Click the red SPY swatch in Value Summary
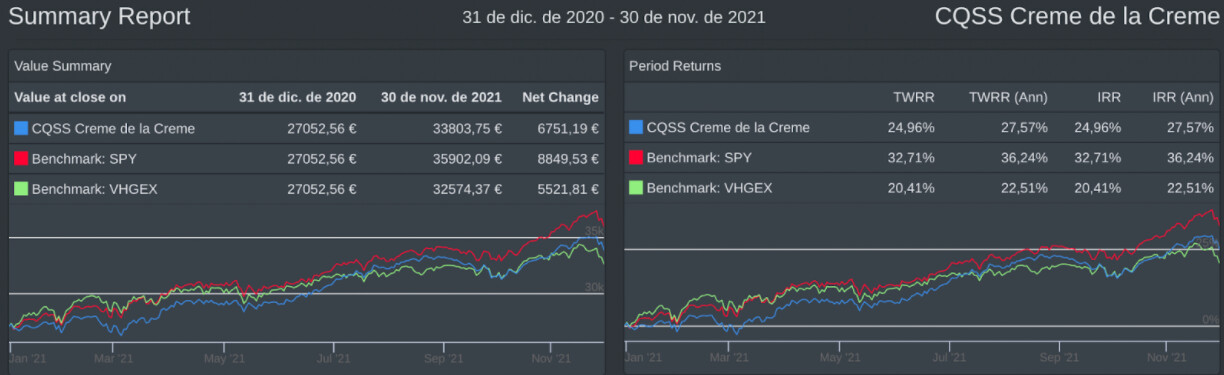The width and height of the screenshot is (1224, 375). point(21,158)
